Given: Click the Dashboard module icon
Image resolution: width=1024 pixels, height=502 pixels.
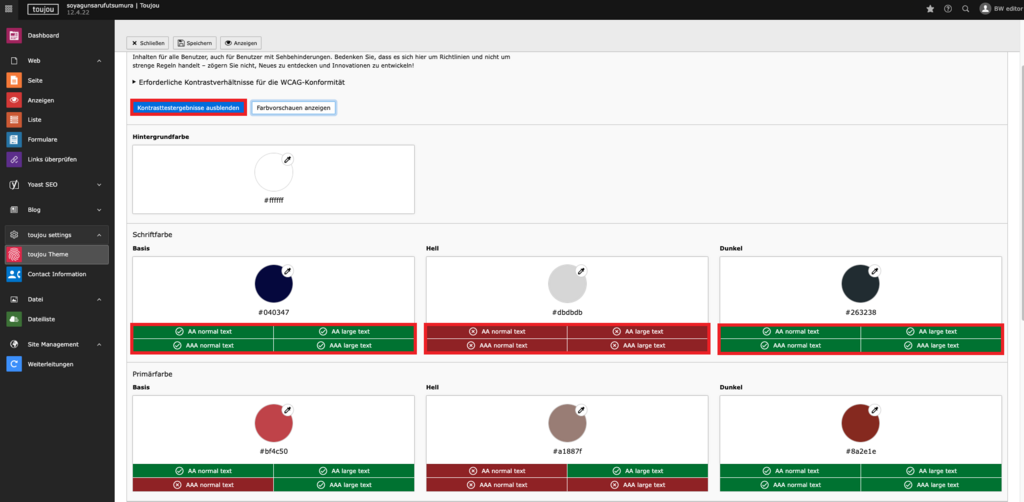Looking at the screenshot, I should tap(14, 36).
